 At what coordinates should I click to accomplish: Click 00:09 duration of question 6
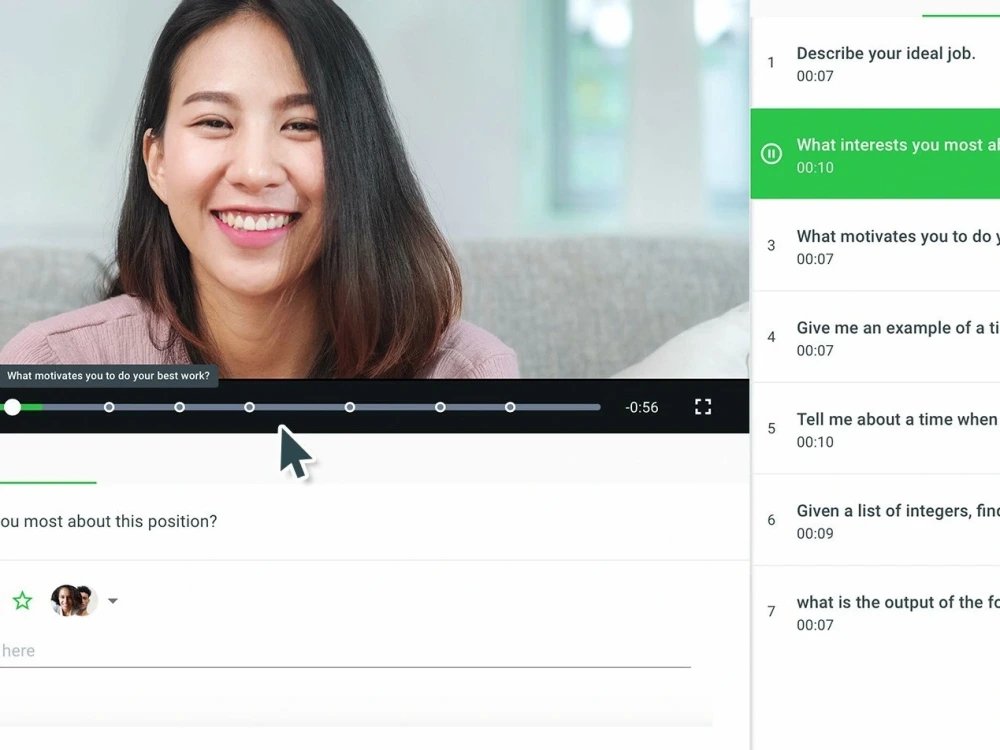pyautogui.click(x=815, y=533)
